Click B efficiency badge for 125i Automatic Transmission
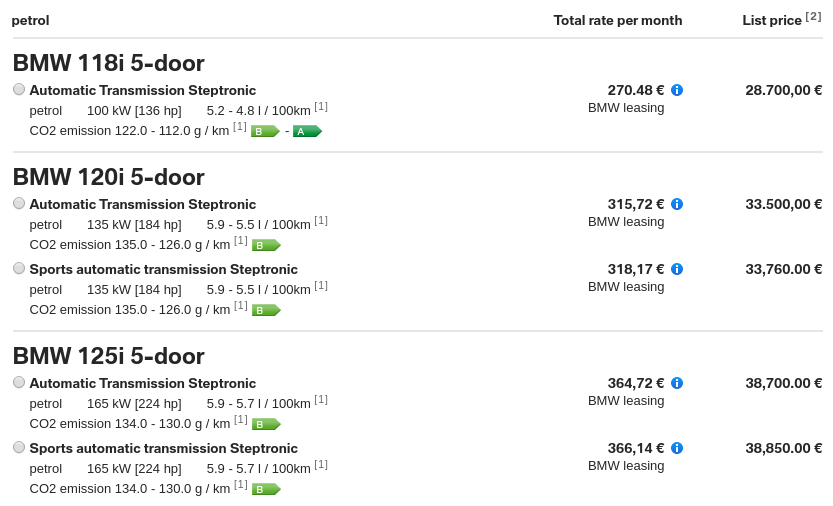Viewport: 833px width, 506px height. click(x=266, y=424)
